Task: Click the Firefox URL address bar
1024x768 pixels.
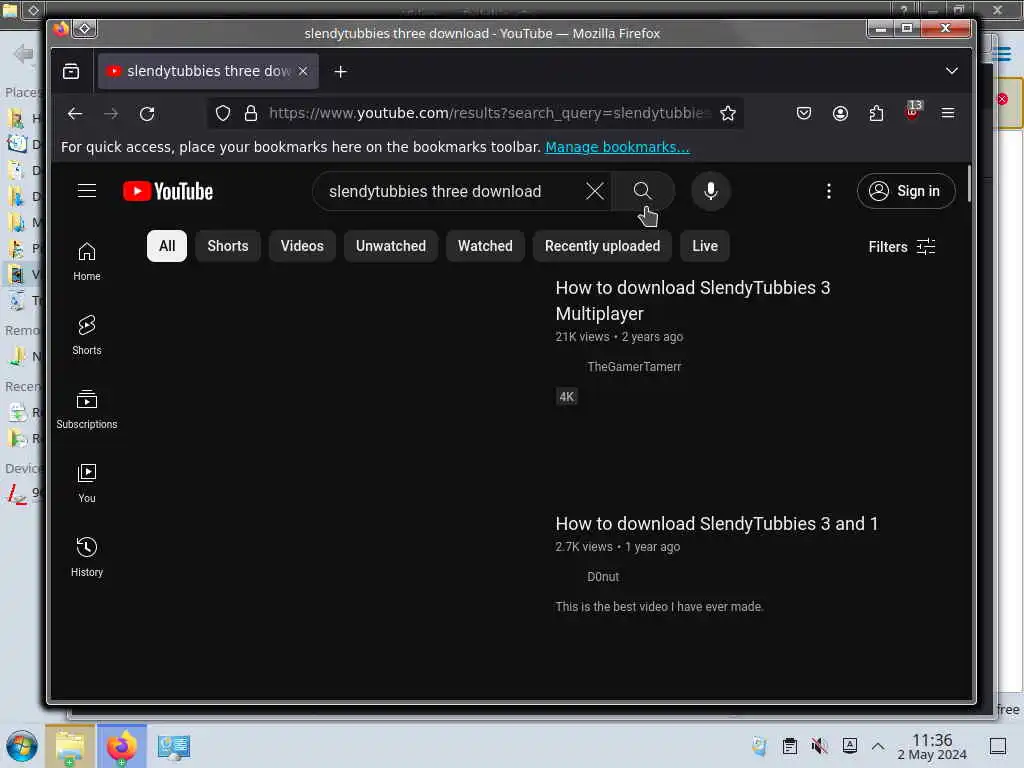Action: pos(487,114)
